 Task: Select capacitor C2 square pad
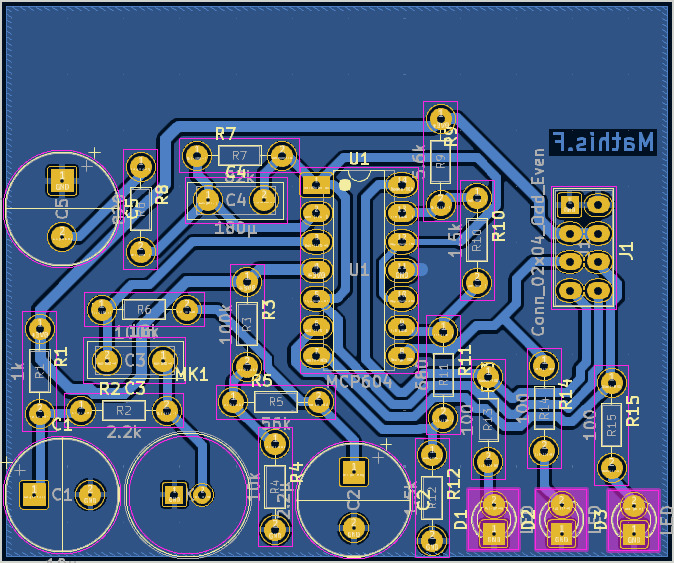(353, 471)
